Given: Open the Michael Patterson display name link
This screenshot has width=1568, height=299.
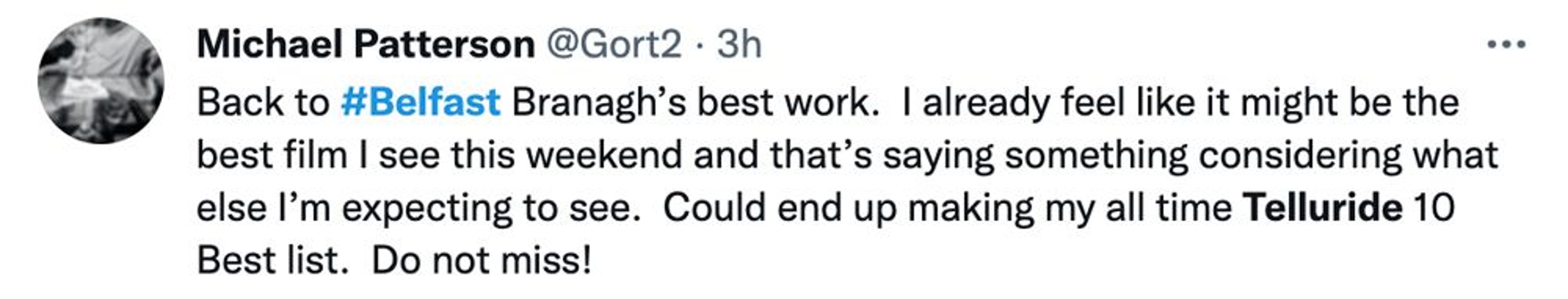Looking at the screenshot, I should (x=365, y=45).
